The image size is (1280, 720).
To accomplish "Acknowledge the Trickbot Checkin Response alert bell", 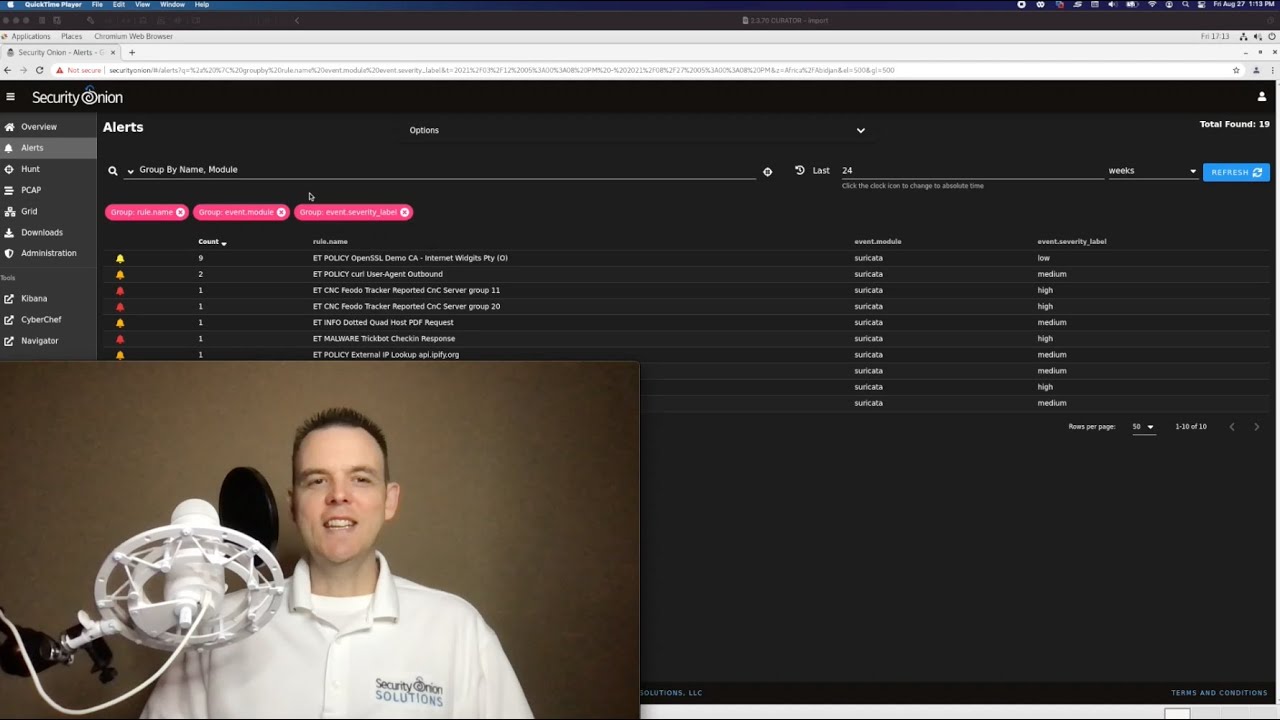I will pyautogui.click(x=120, y=338).
